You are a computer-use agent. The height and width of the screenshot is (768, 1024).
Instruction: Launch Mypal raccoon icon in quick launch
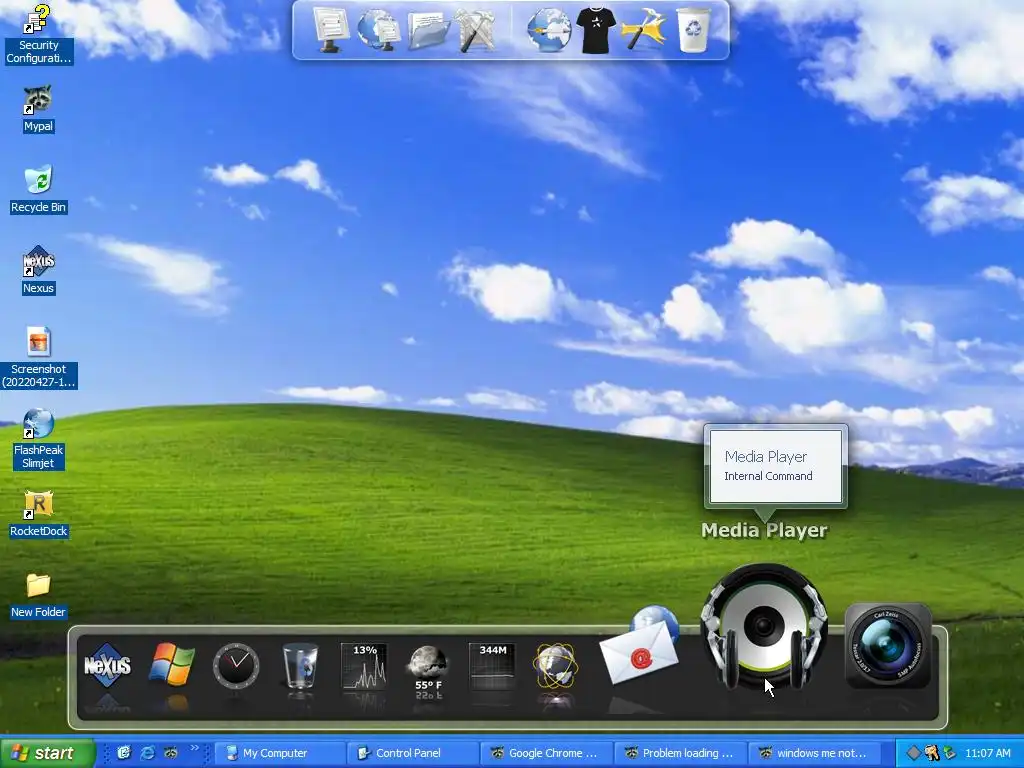(x=171, y=753)
